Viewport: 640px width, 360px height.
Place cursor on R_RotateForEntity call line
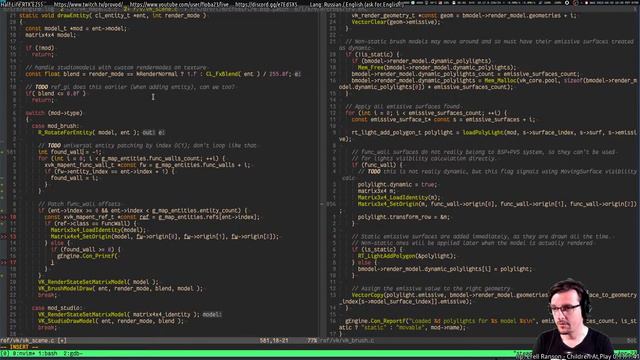pyautogui.click(x=89, y=133)
